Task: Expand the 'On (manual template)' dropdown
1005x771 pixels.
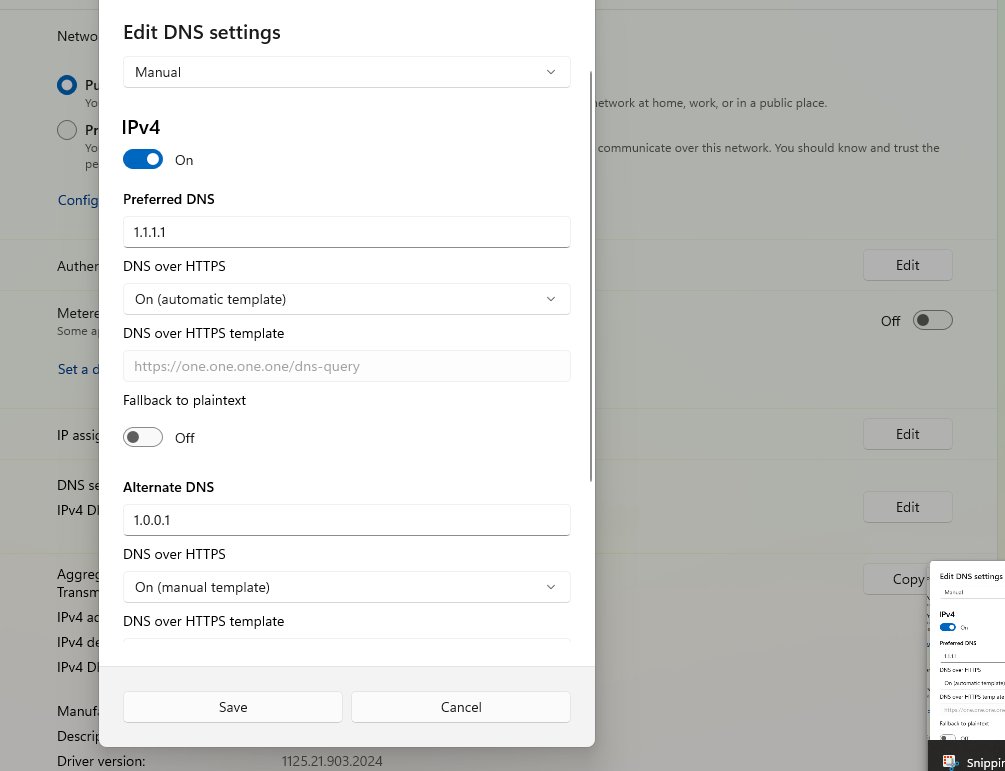Action: (x=346, y=587)
